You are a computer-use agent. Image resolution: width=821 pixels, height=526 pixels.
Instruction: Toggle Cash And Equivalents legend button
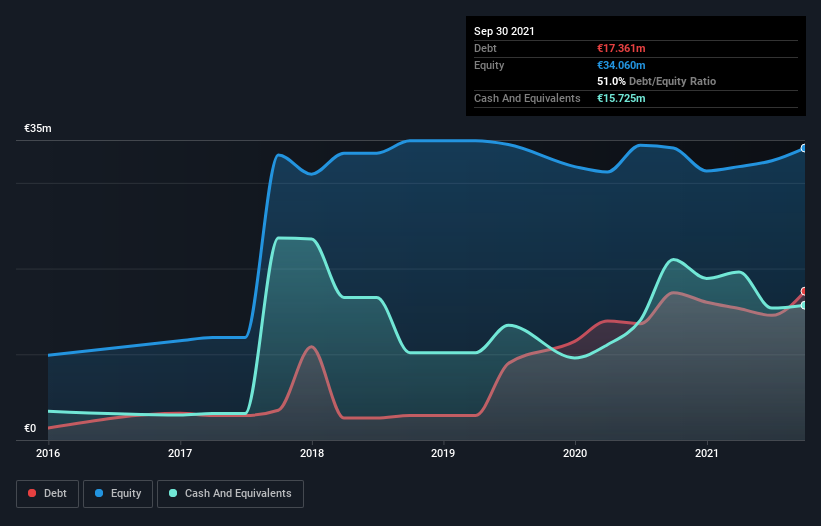coord(230,494)
